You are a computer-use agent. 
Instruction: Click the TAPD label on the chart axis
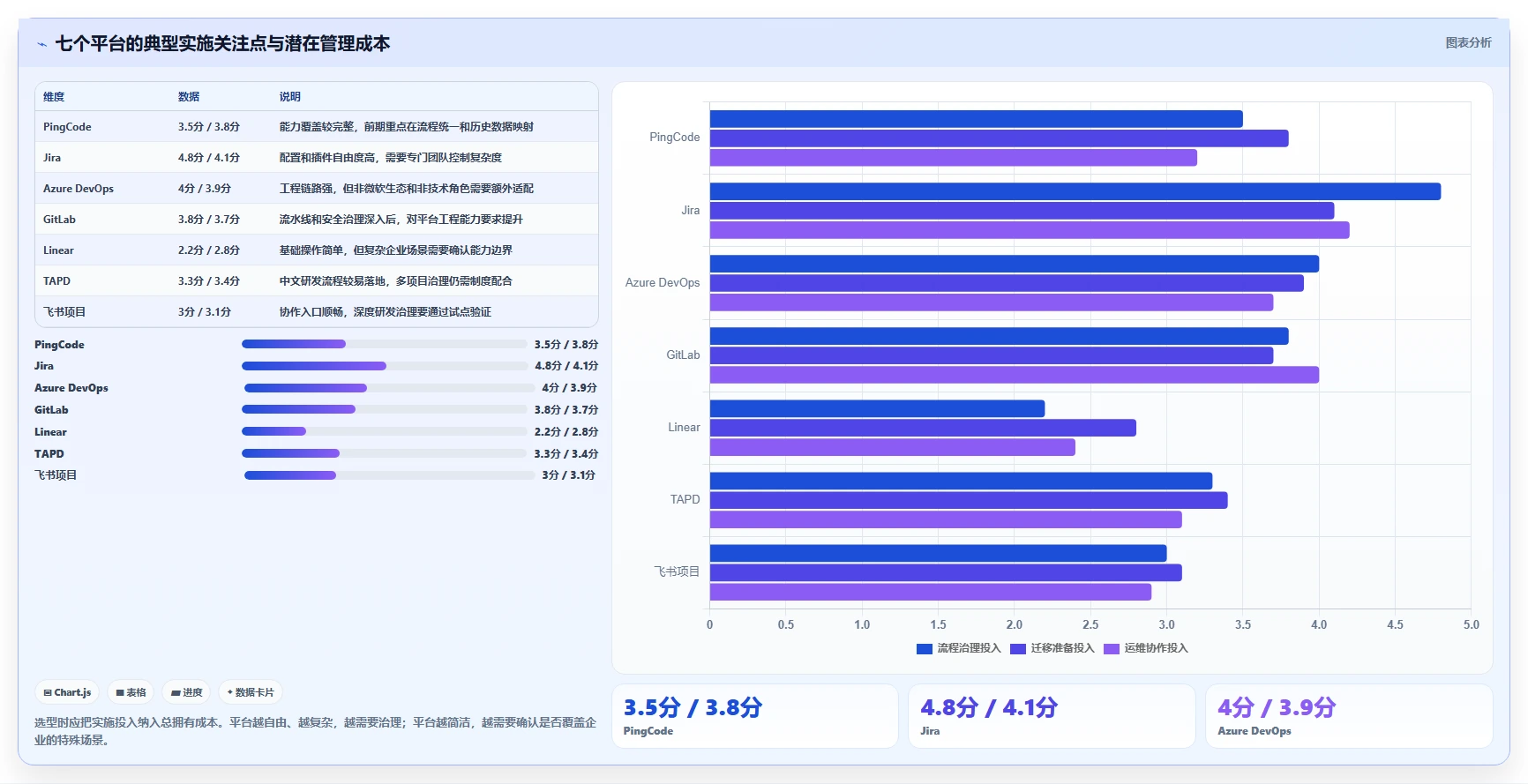pos(685,499)
